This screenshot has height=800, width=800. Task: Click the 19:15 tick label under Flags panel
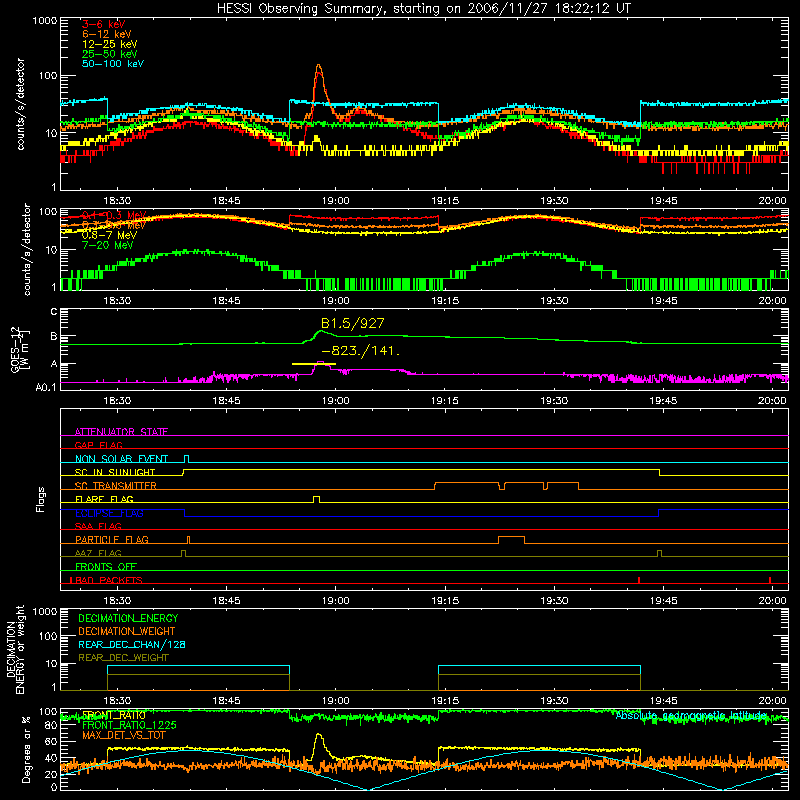pyautogui.click(x=444, y=601)
